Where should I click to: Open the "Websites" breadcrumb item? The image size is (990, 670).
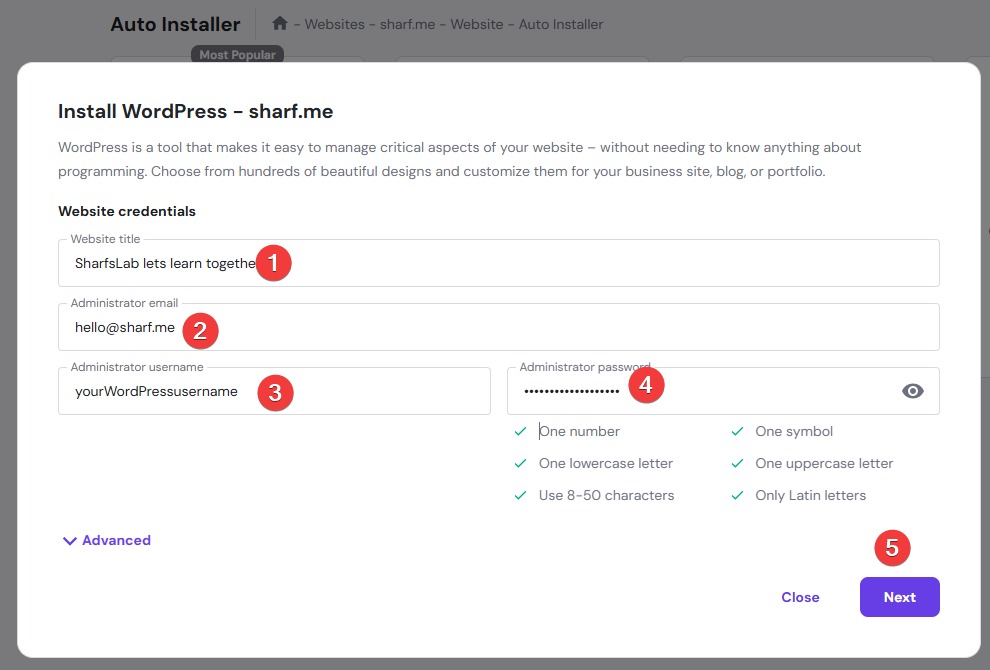(x=337, y=24)
